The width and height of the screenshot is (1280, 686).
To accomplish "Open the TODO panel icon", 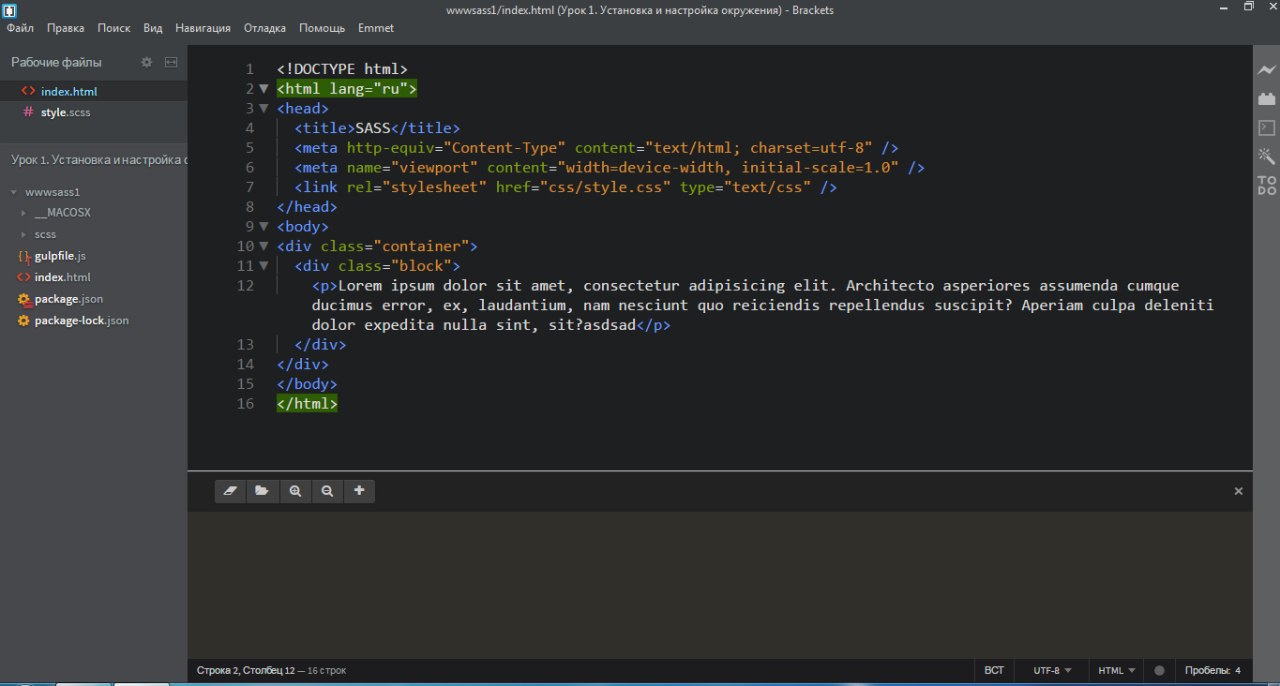I will coord(1267,185).
